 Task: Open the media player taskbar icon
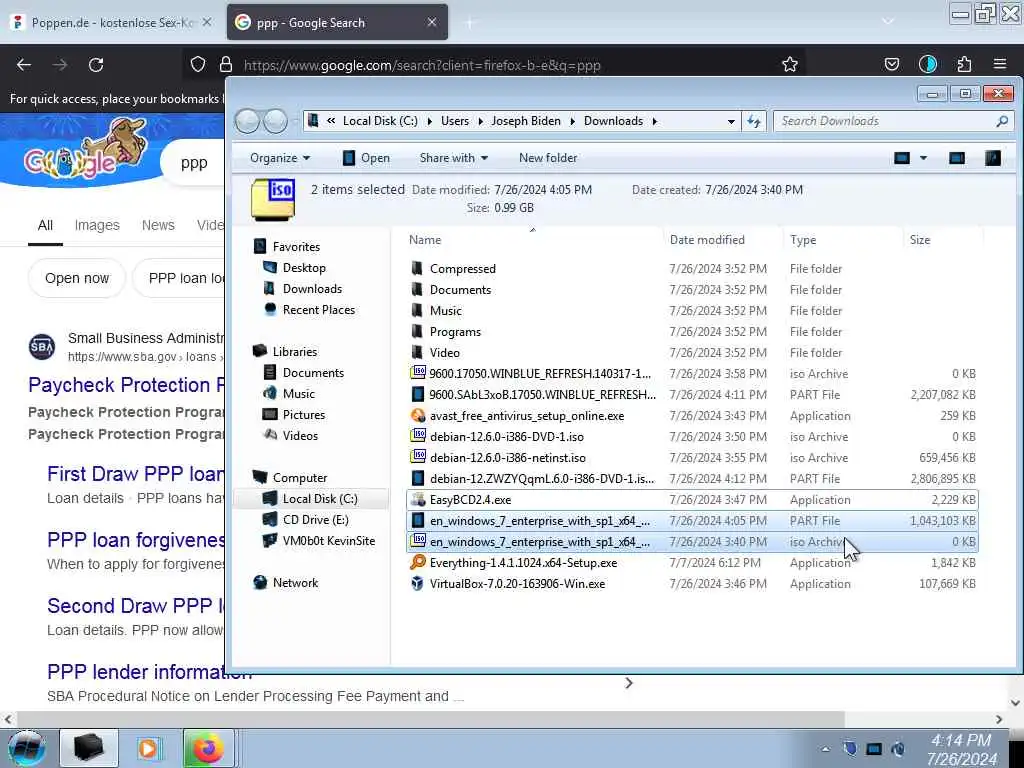148,748
